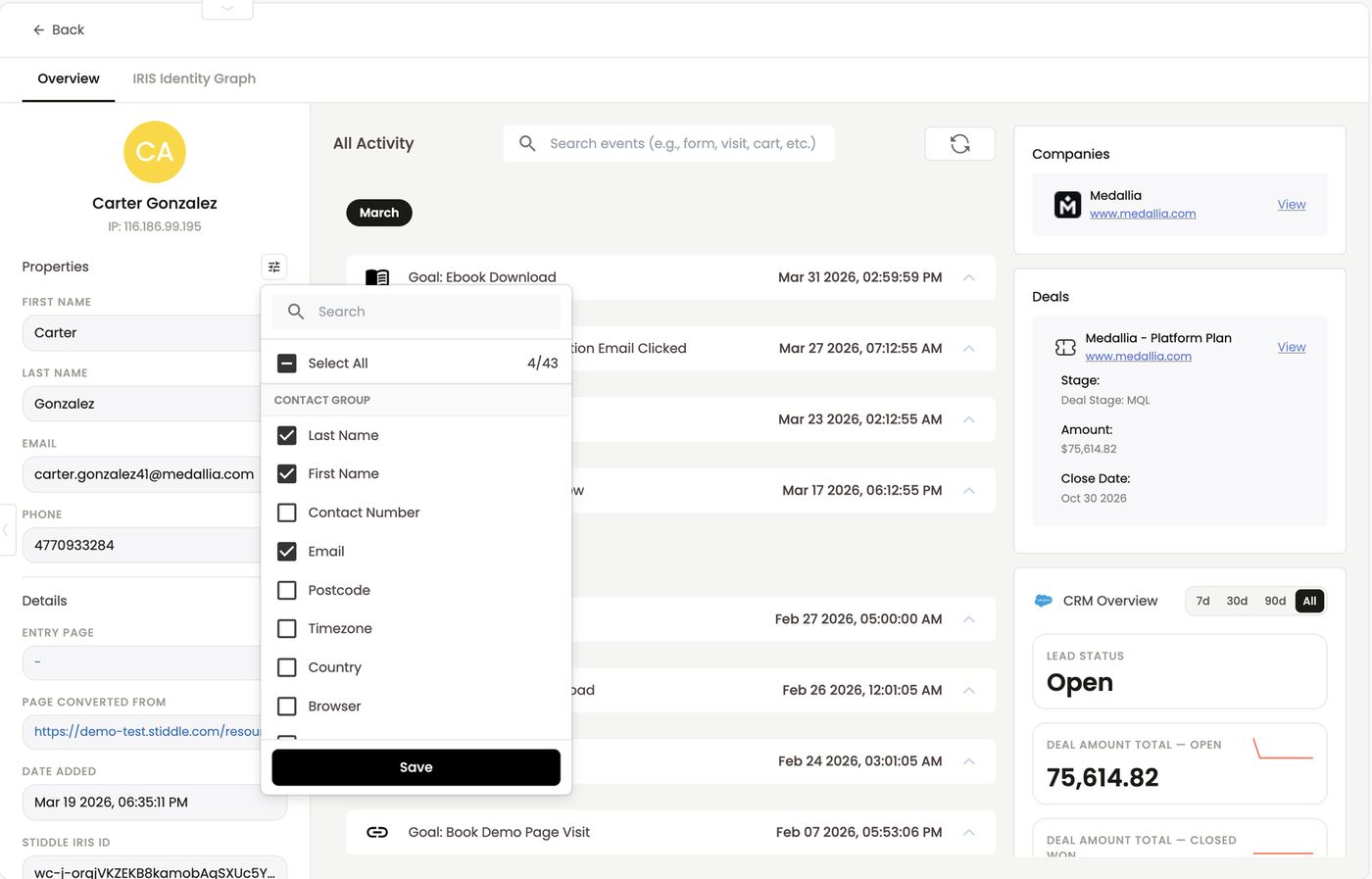Click the Medallia company logo
1372x879 pixels.
point(1067,205)
